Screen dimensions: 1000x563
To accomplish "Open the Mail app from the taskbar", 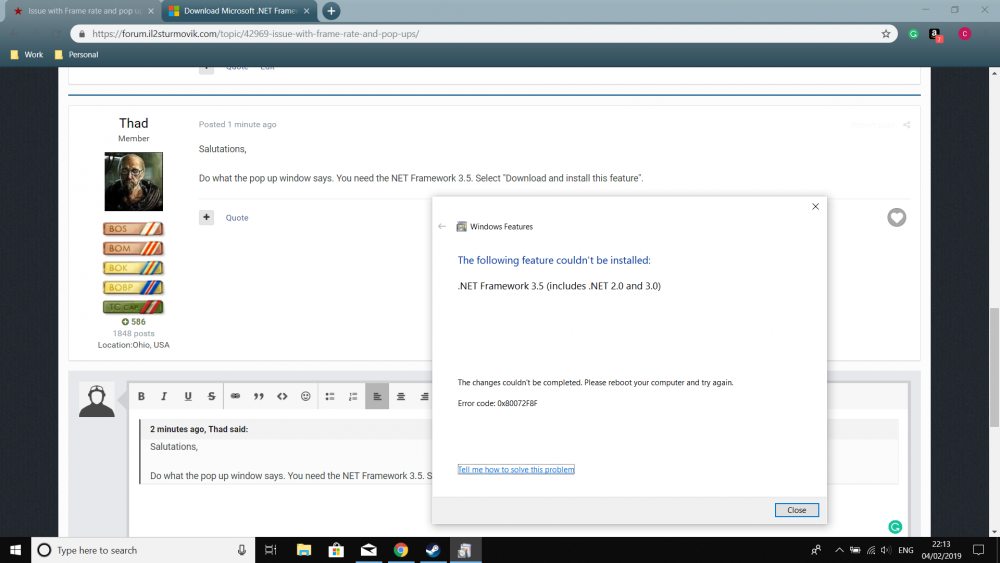I will pos(369,550).
